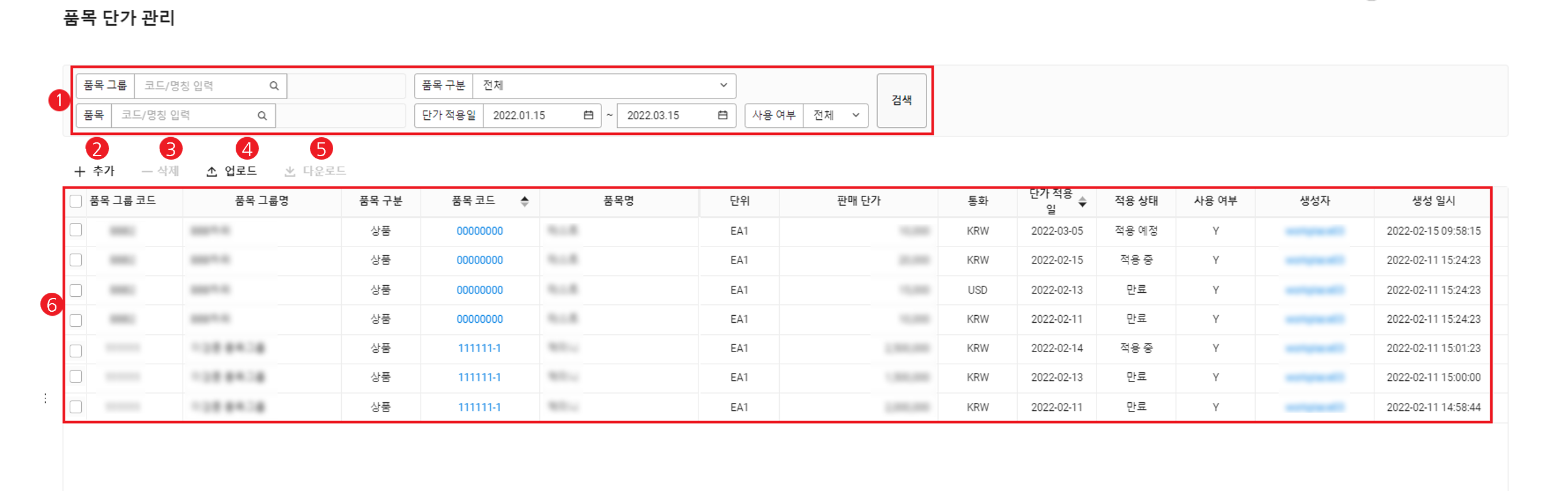The image size is (1568, 491).
Task: Click the magnifier icon in 품목 field
Action: coord(262,116)
